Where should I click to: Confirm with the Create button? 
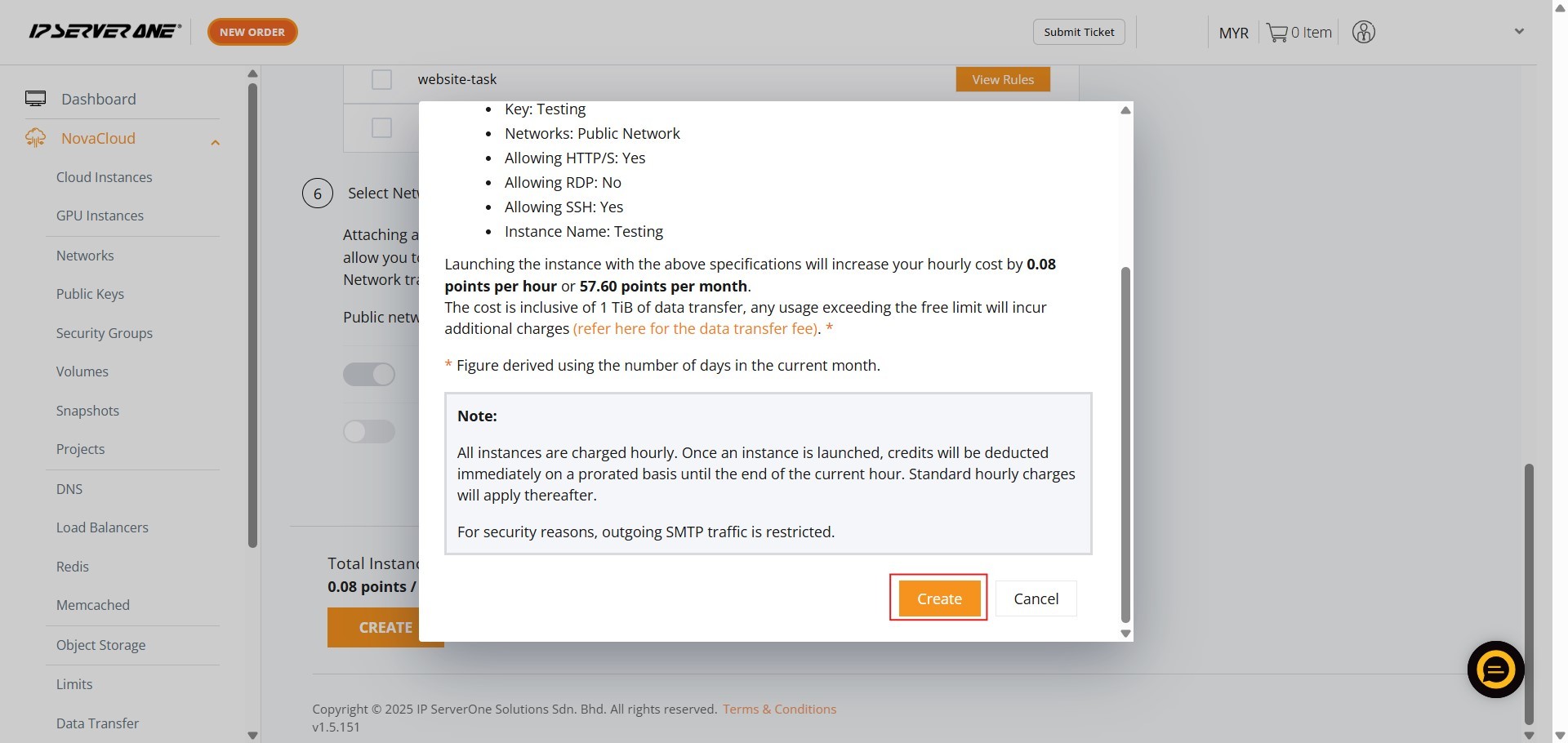click(938, 598)
